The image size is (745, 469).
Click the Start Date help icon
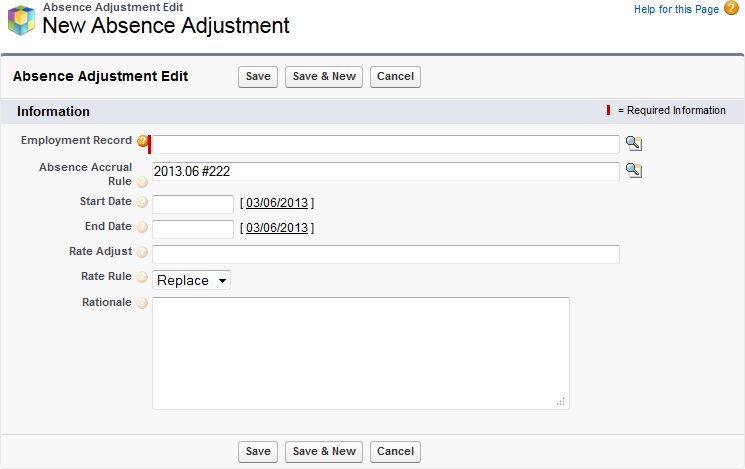point(142,203)
